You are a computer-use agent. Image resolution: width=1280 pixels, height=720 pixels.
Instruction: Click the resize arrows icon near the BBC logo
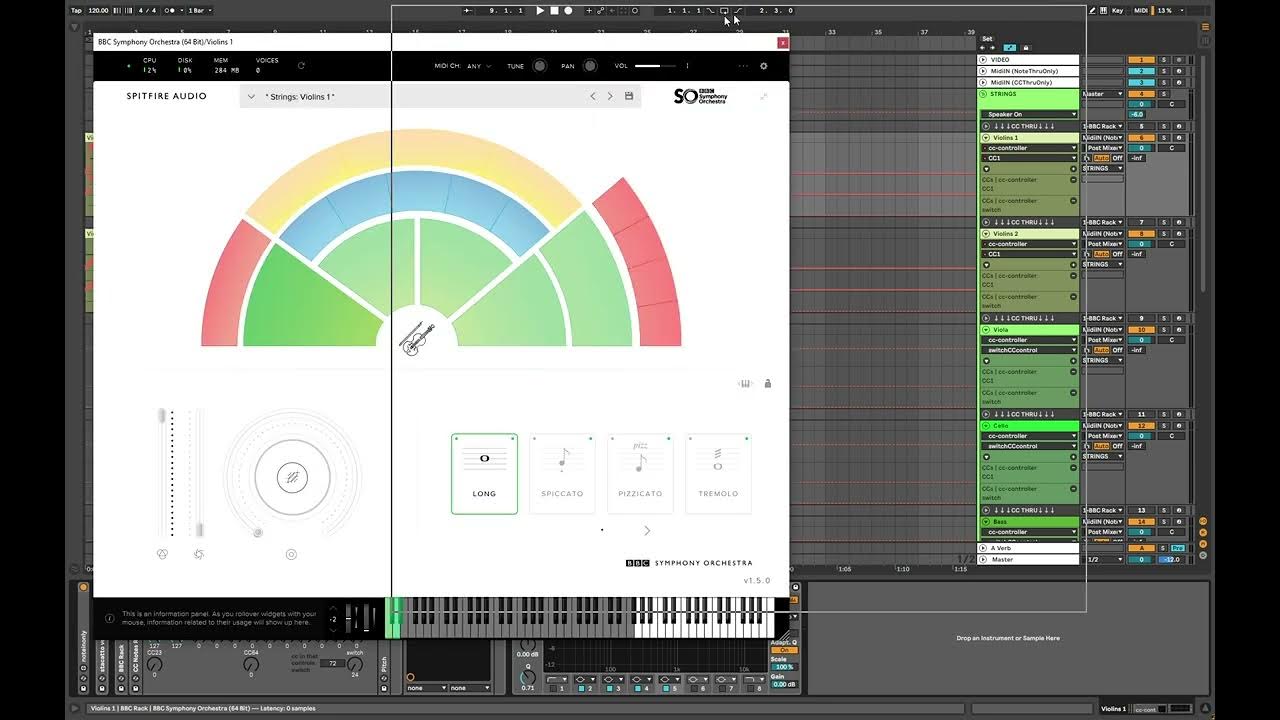coord(764,96)
